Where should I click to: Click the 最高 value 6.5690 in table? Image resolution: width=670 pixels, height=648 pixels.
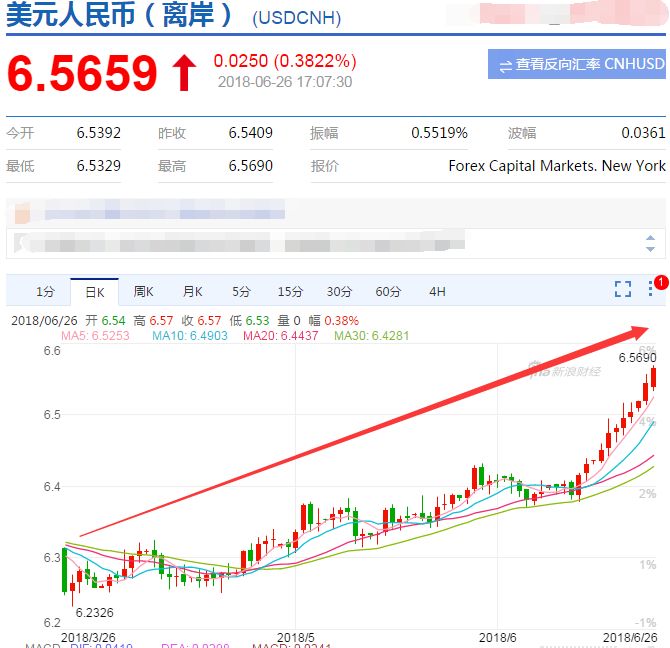click(x=250, y=166)
